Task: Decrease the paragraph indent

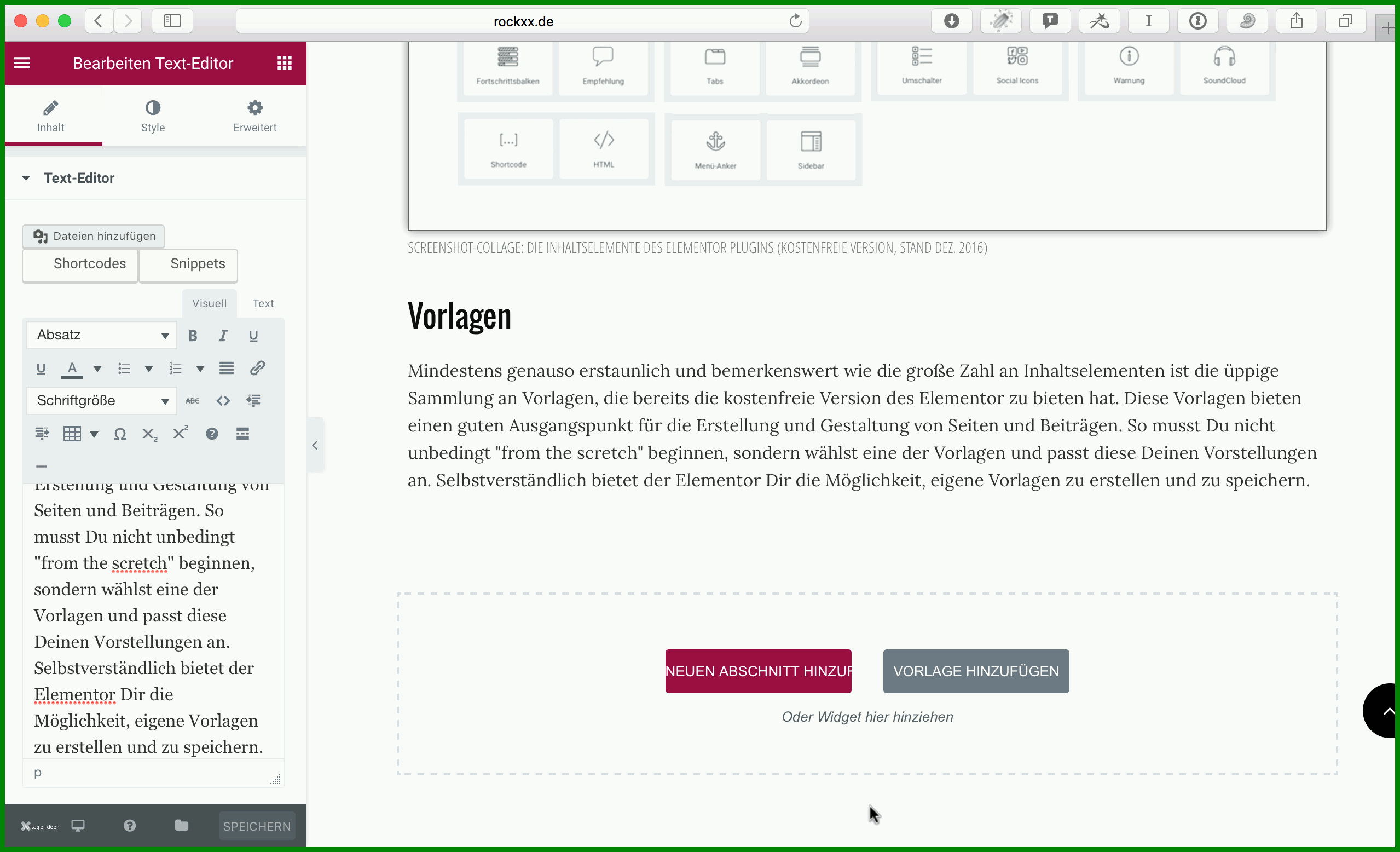Action: [x=253, y=401]
